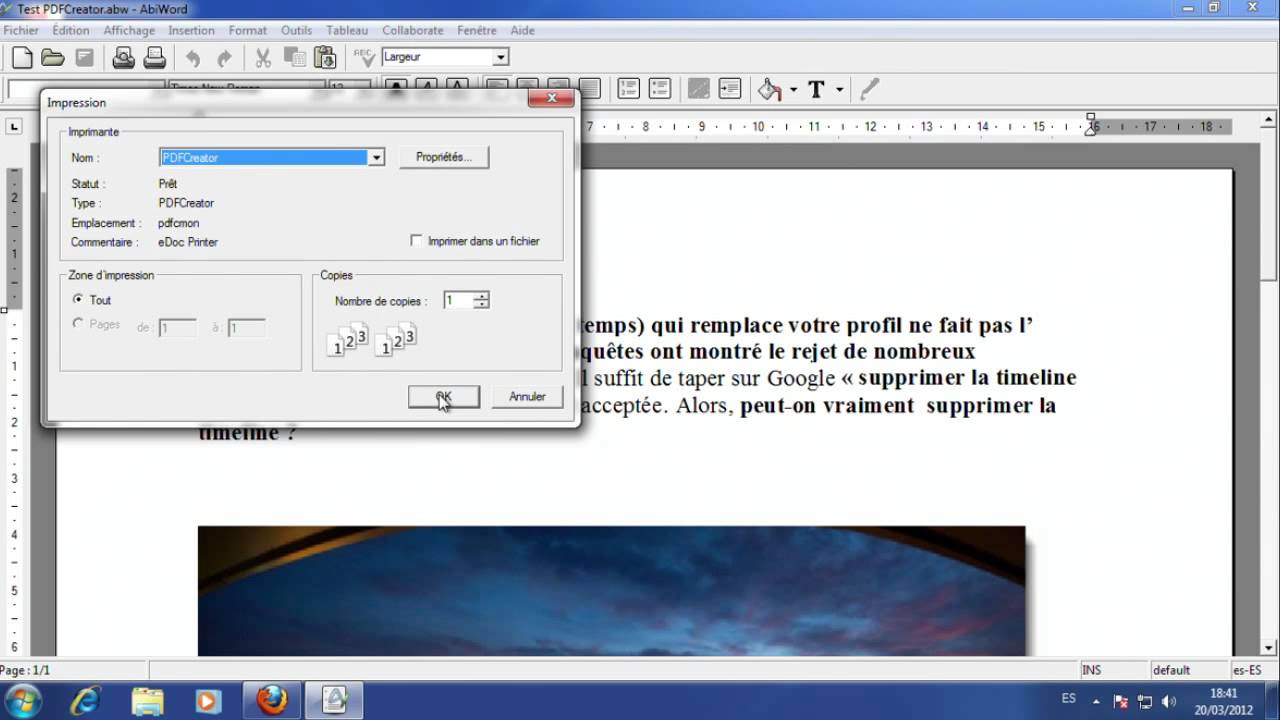
Task: Open the Aide menu
Action: (522, 30)
